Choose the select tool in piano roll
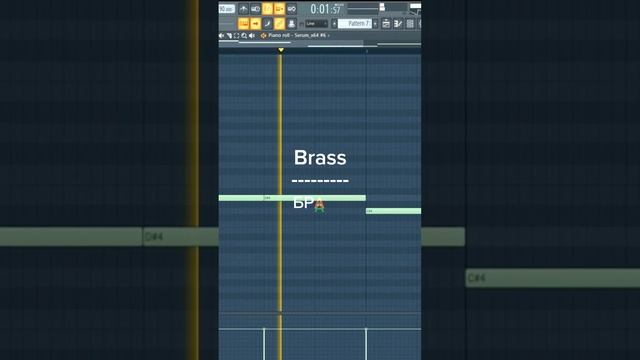640x360 pixels. 236,36
